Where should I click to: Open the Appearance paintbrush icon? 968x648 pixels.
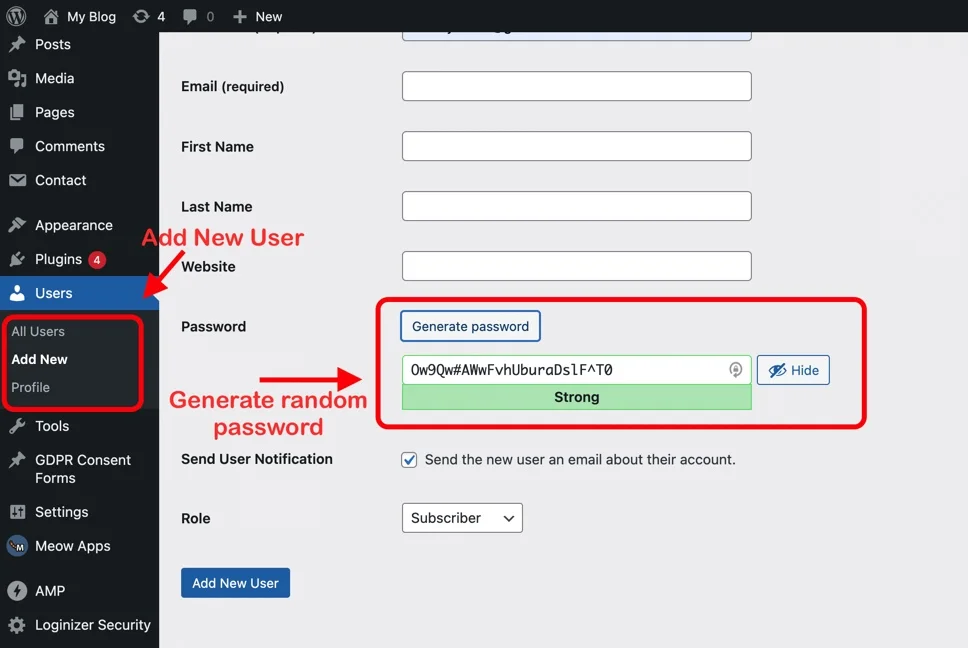click(17, 225)
